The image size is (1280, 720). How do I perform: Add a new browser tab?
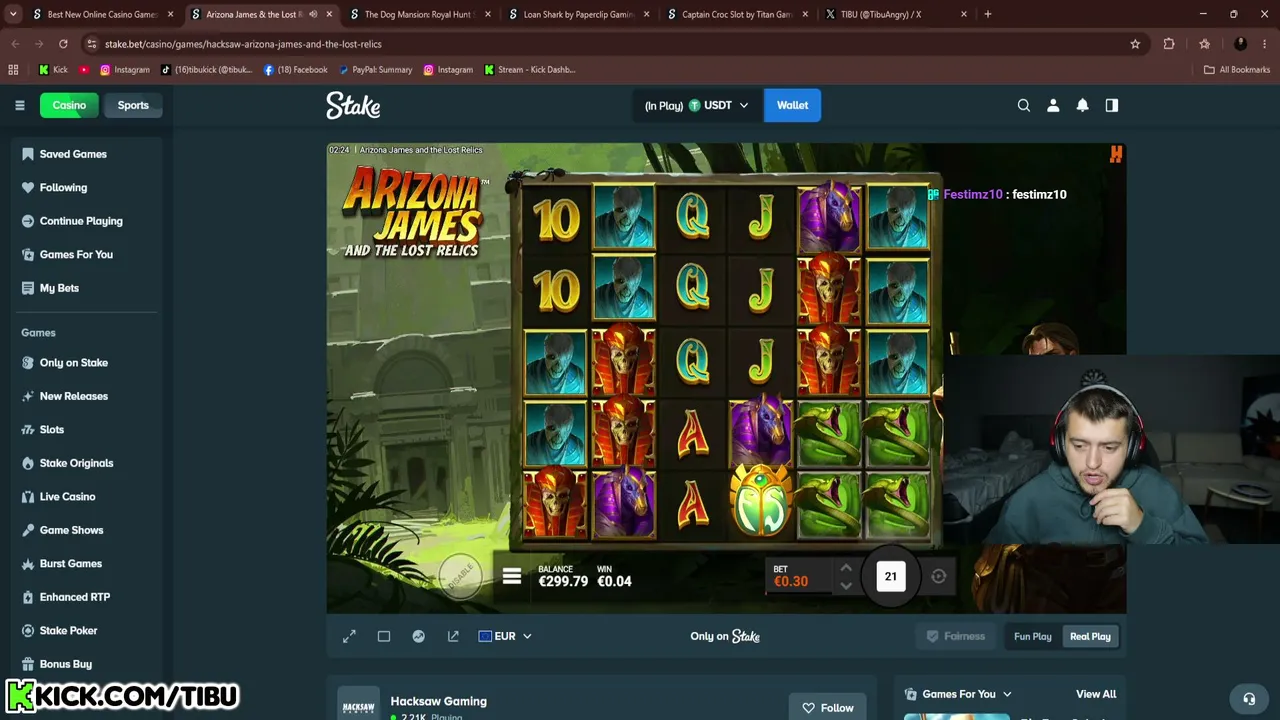tap(988, 14)
